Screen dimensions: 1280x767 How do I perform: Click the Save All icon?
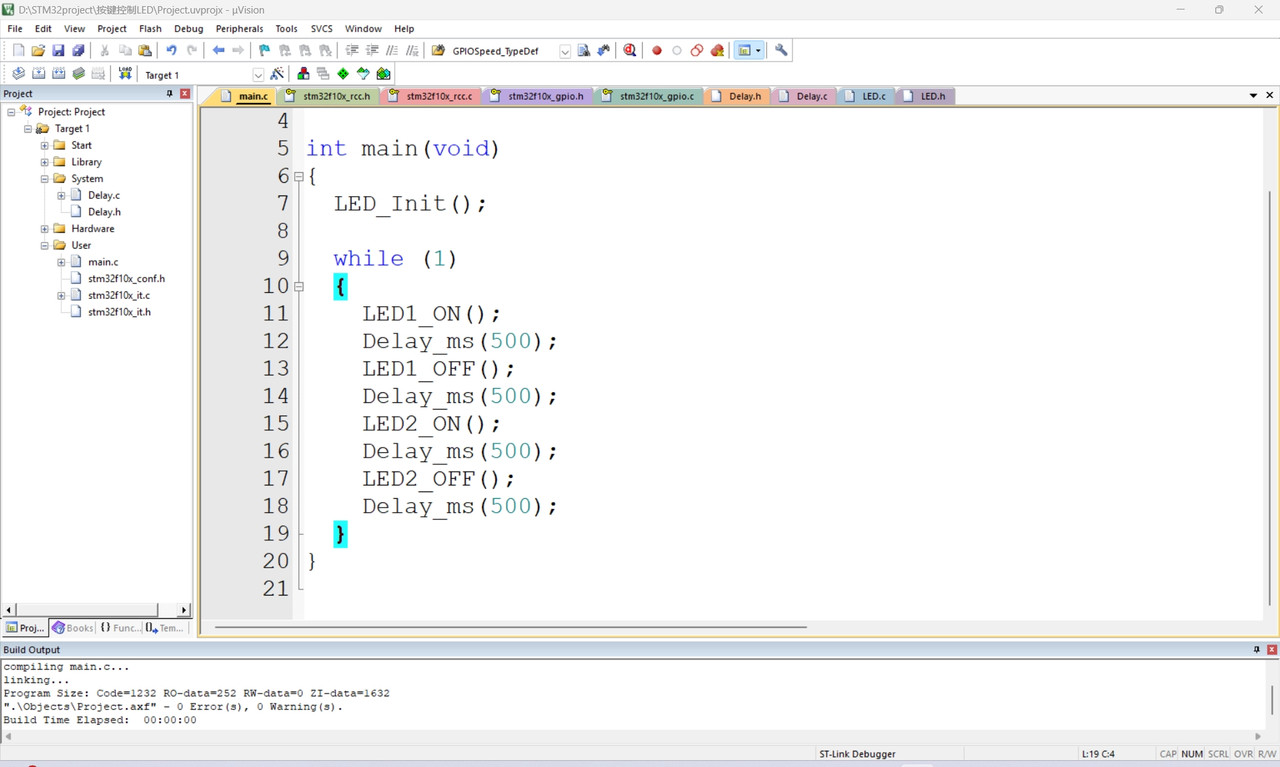tap(78, 50)
